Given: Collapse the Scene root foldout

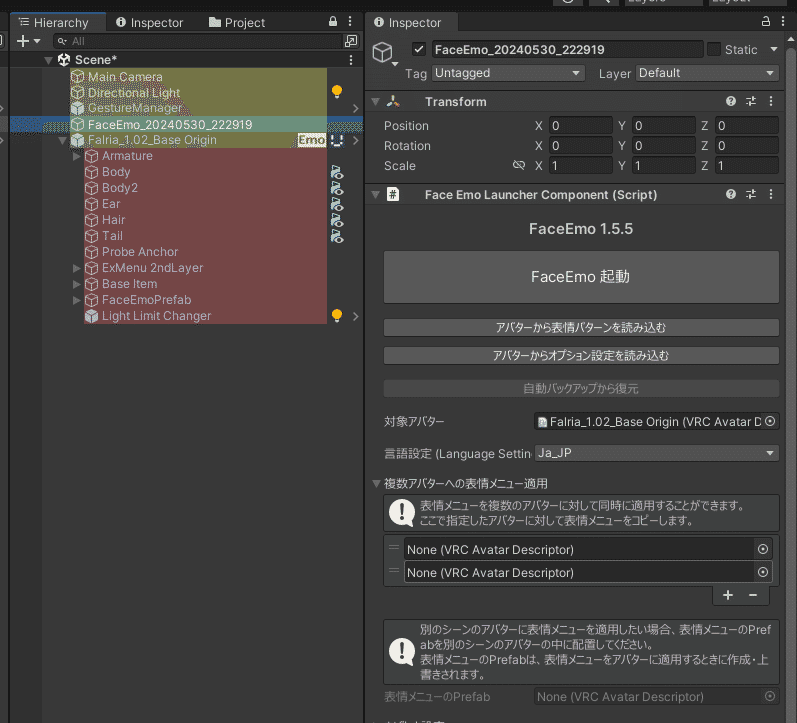Looking at the screenshot, I should 48,60.
